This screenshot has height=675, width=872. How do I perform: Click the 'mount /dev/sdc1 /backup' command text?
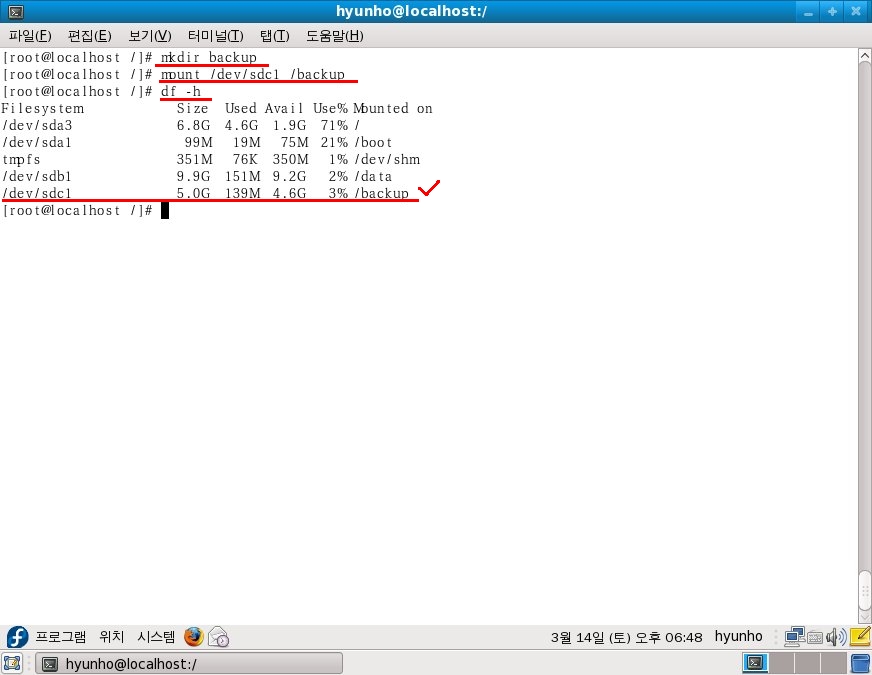pos(253,75)
